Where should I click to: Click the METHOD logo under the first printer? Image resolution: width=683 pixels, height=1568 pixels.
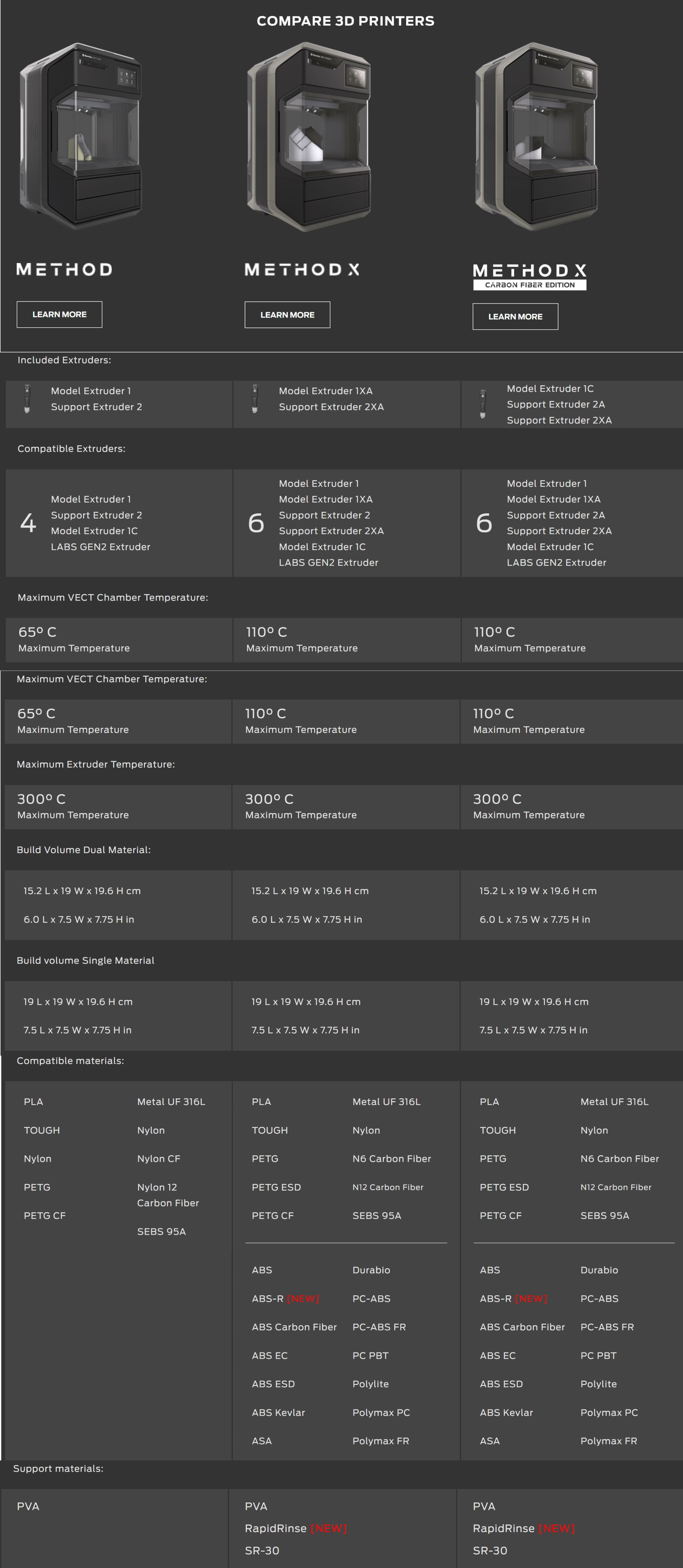pyautogui.click(x=64, y=270)
